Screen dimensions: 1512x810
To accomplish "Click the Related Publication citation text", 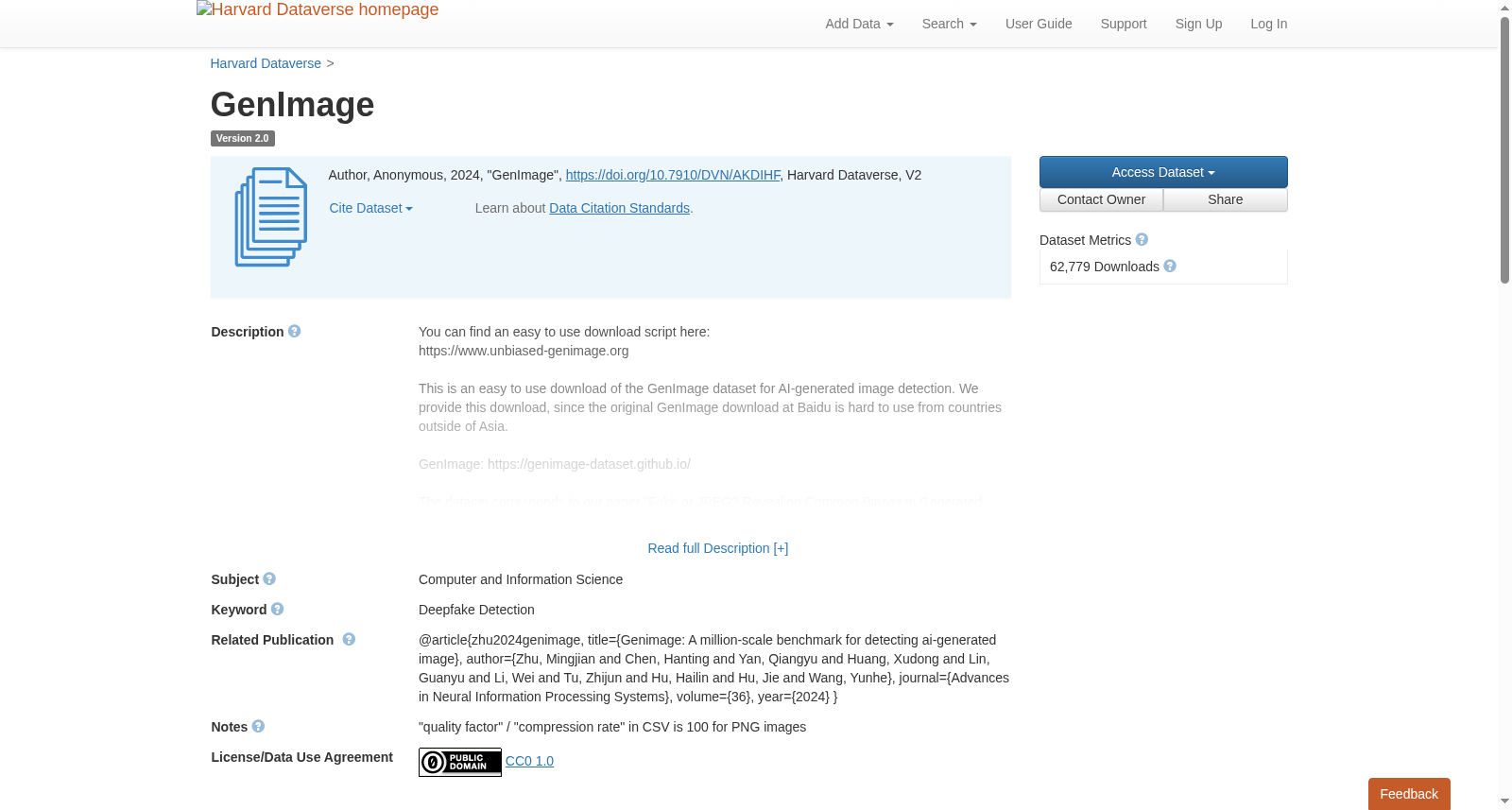I will (713, 668).
